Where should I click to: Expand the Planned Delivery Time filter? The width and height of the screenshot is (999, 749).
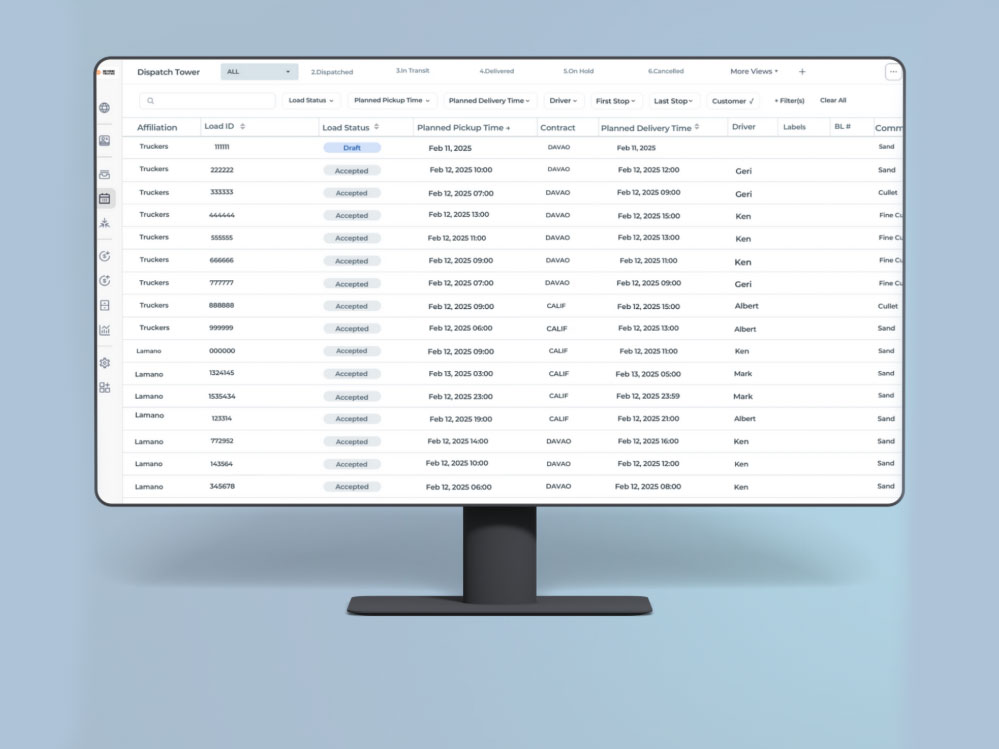point(489,101)
